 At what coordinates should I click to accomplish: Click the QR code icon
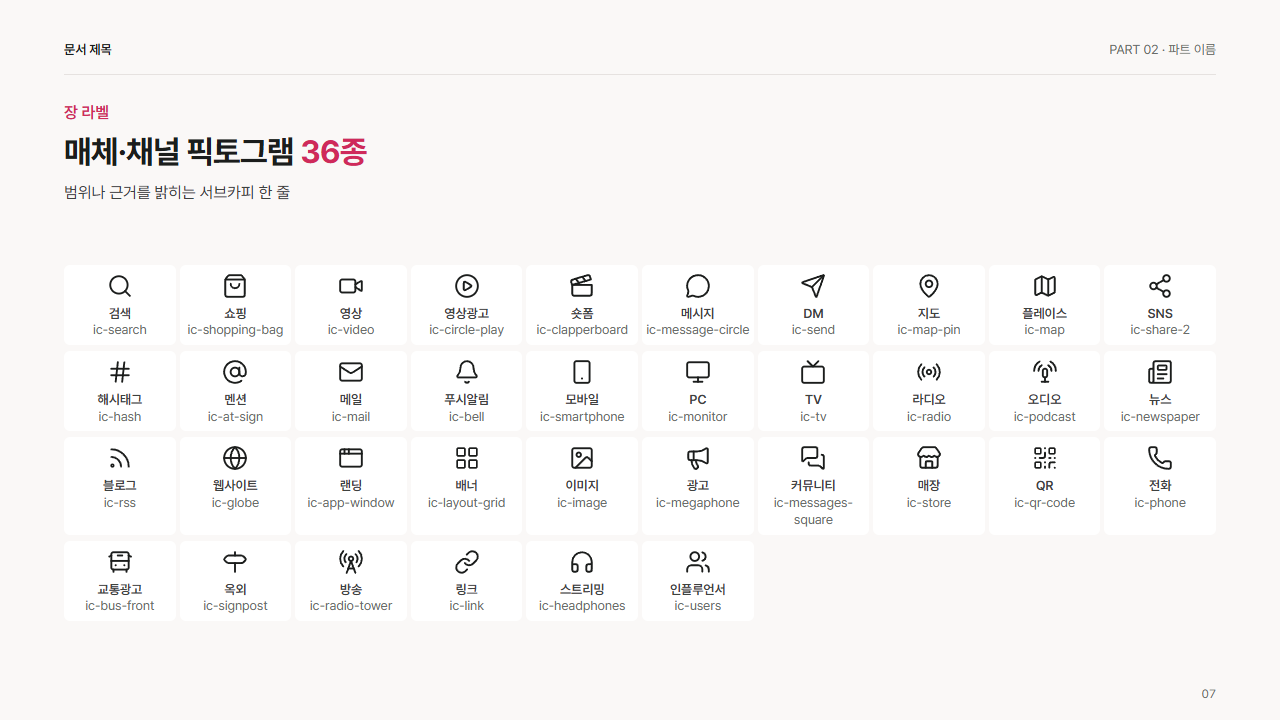1045,459
